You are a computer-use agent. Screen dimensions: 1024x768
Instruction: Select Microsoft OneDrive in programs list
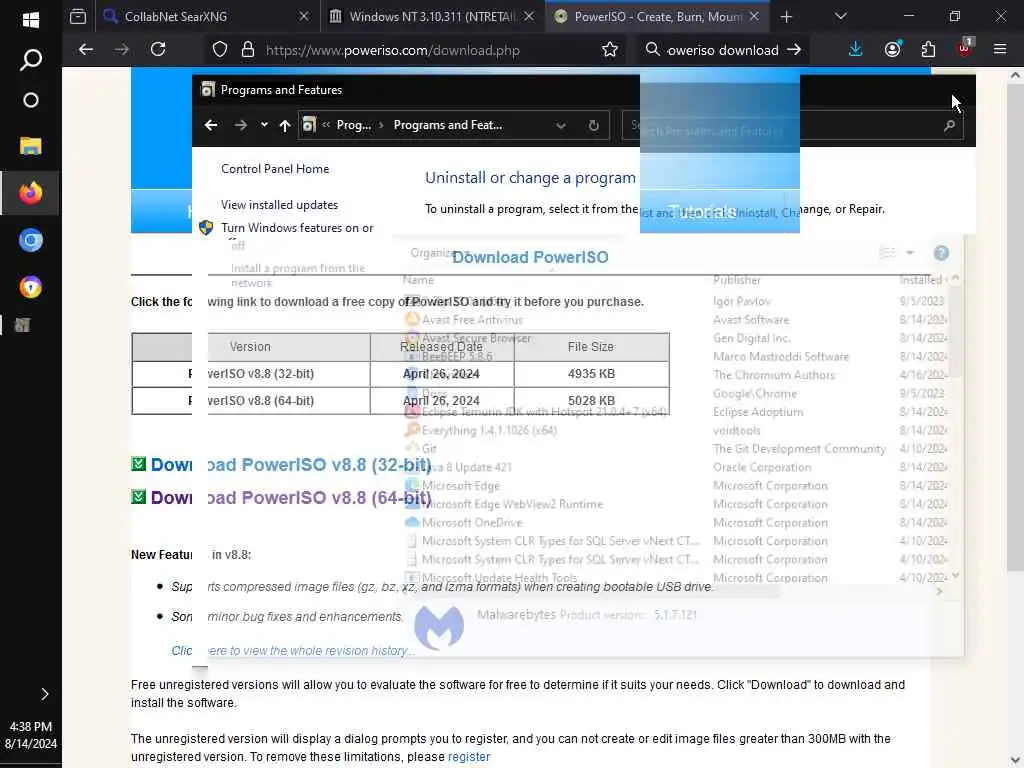pos(472,522)
